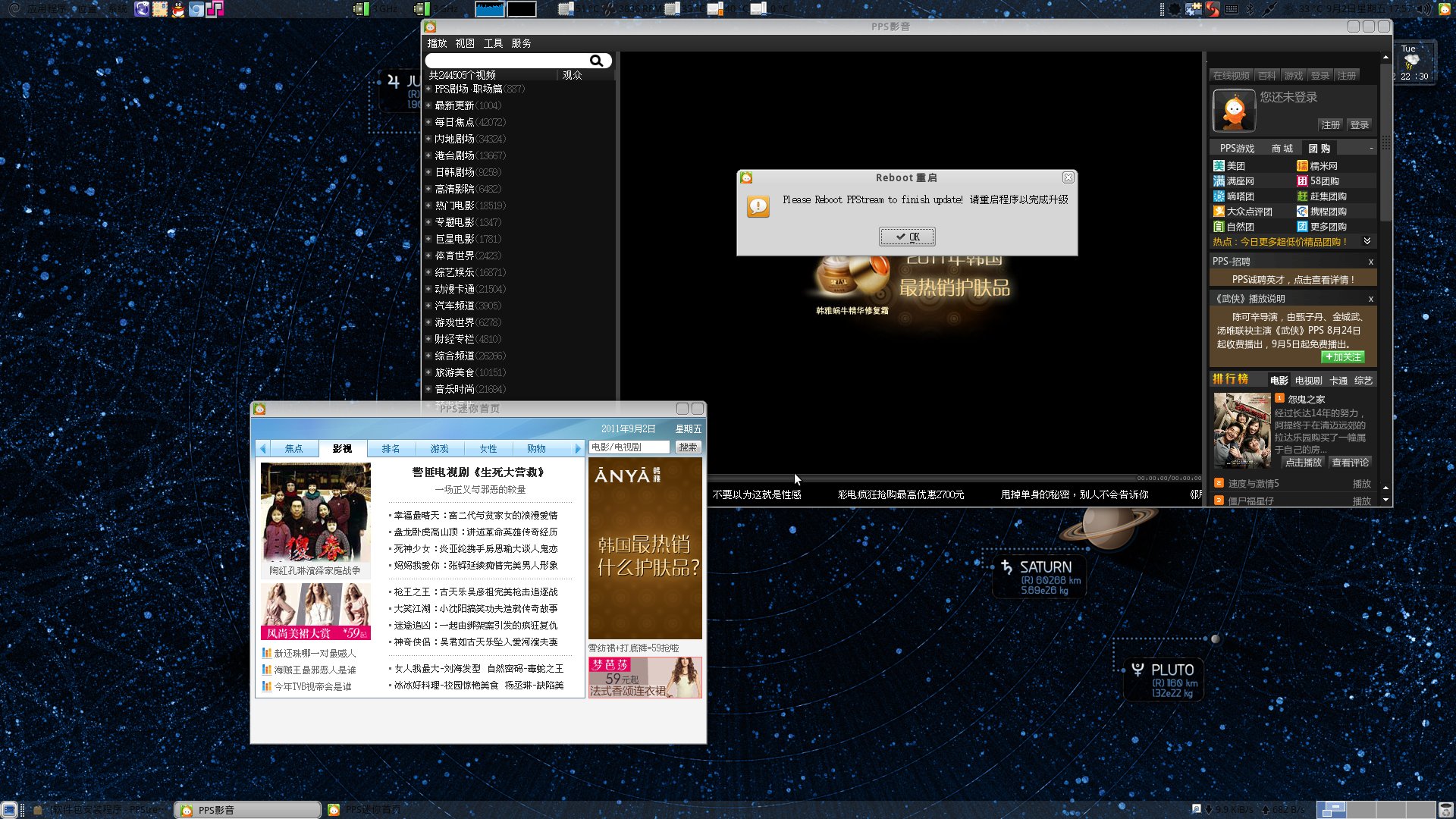1456x819 pixels.
Task: Switch to the 排名 tab in mini homepage
Action: click(391, 449)
